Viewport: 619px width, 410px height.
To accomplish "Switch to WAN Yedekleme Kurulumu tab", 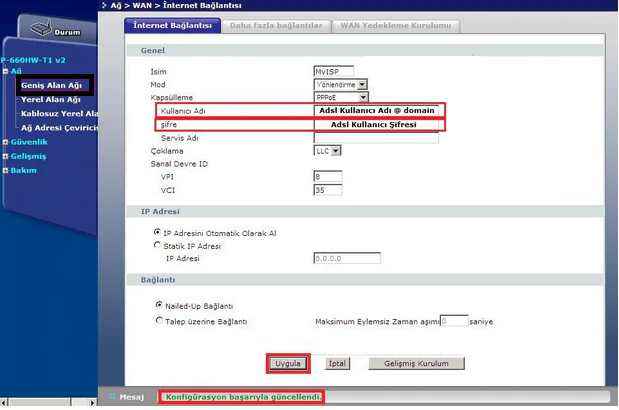I will (x=396, y=26).
